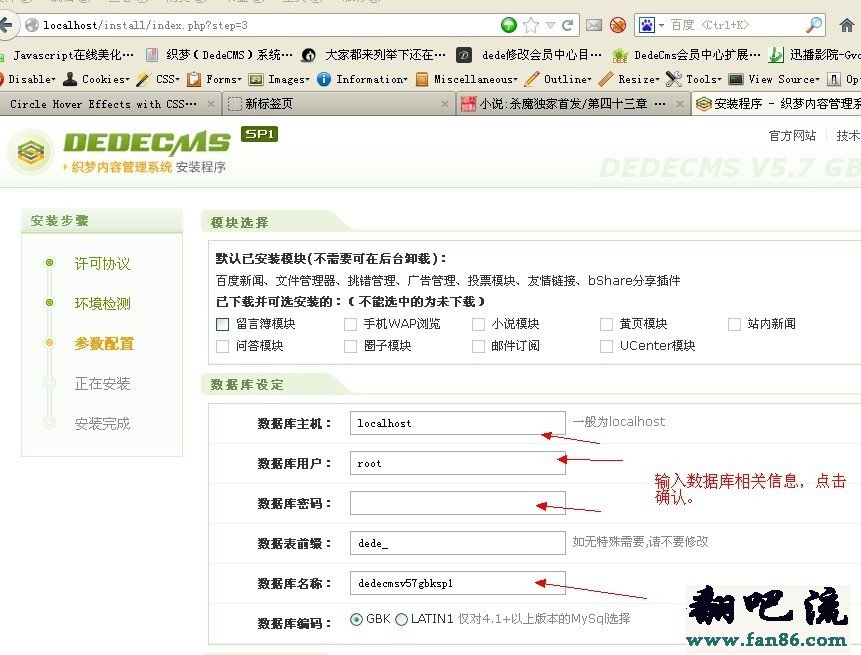Screen dimensions: 861x655
Task: Focus the empty 数据库密码 field
Action: tap(457, 503)
